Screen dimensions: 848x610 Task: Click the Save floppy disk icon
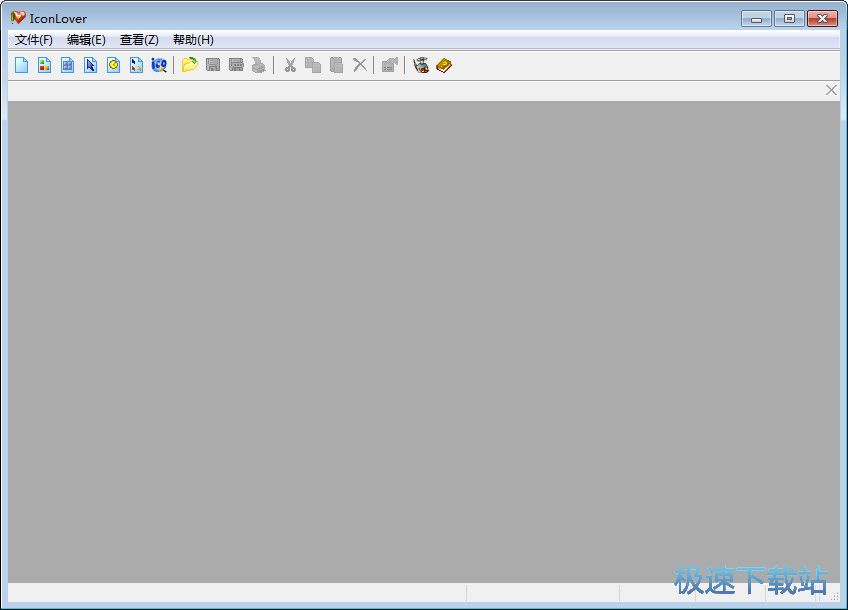coord(213,65)
